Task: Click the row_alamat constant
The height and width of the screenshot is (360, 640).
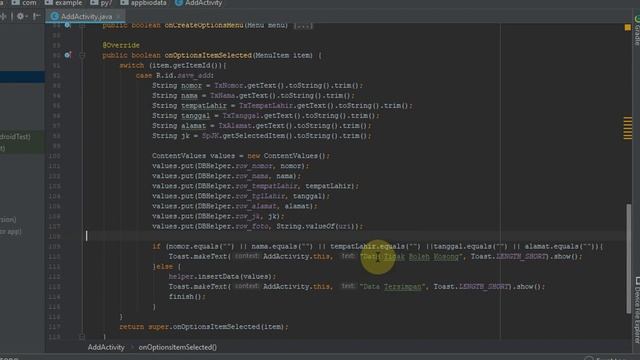Action: click(x=256, y=206)
